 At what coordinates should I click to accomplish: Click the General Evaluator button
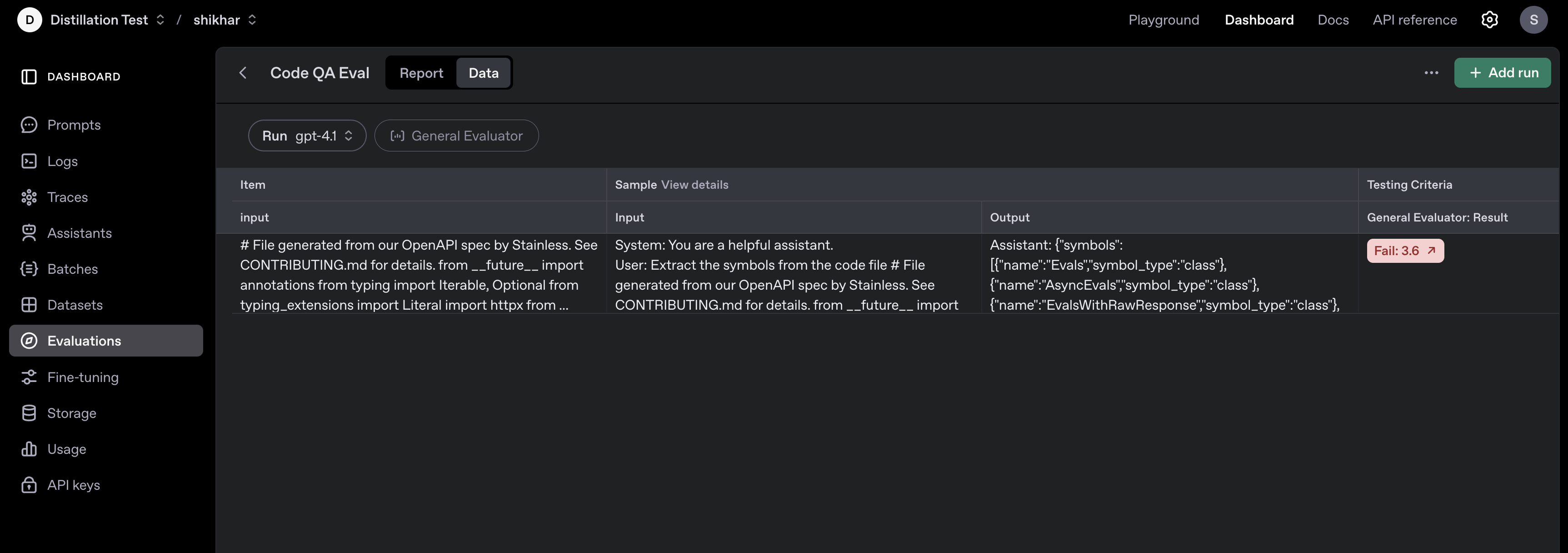pos(456,135)
